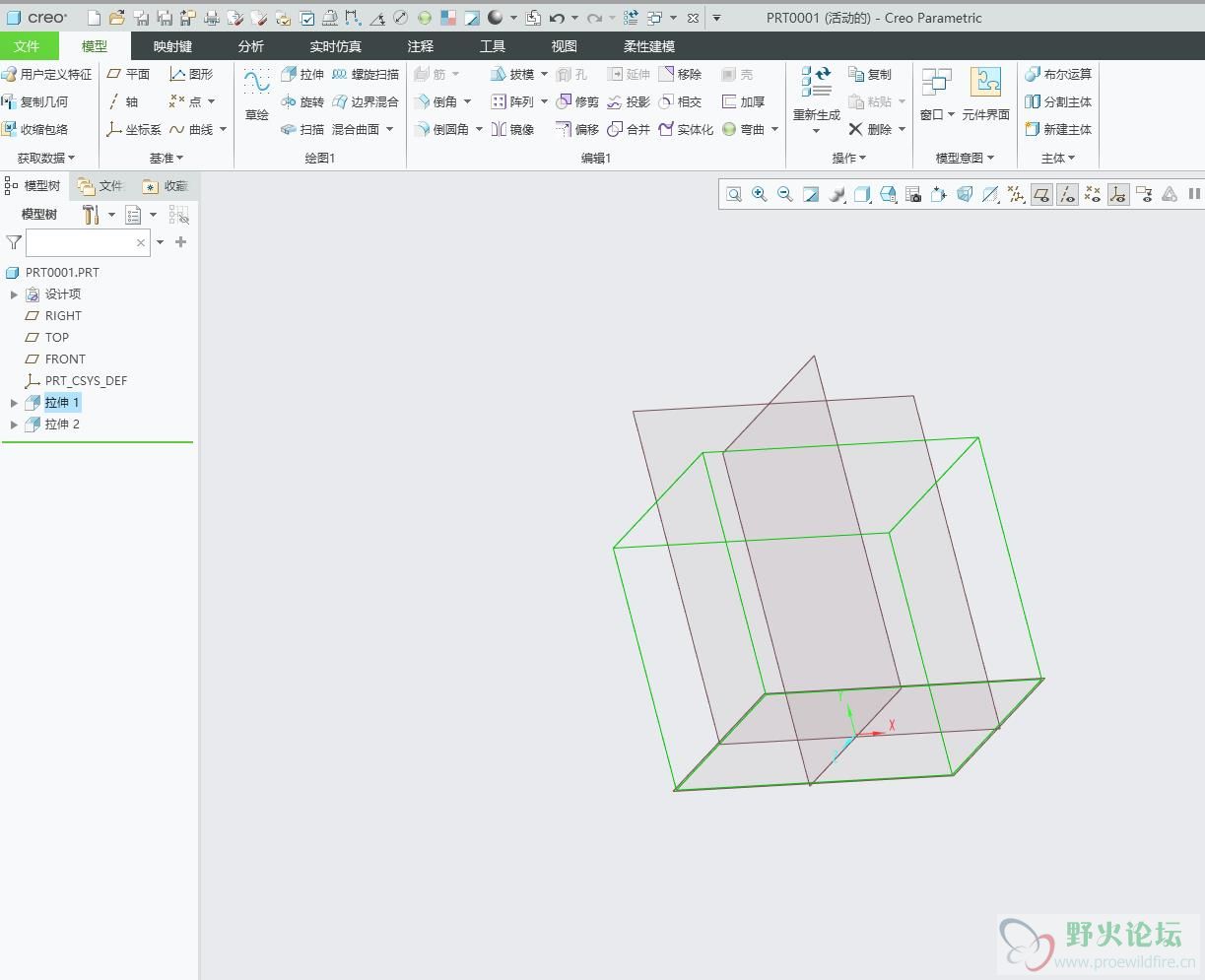Viewport: 1205px width, 980px height.
Task: Switch to the 注释 ribbon tab
Action: pyautogui.click(x=421, y=46)
